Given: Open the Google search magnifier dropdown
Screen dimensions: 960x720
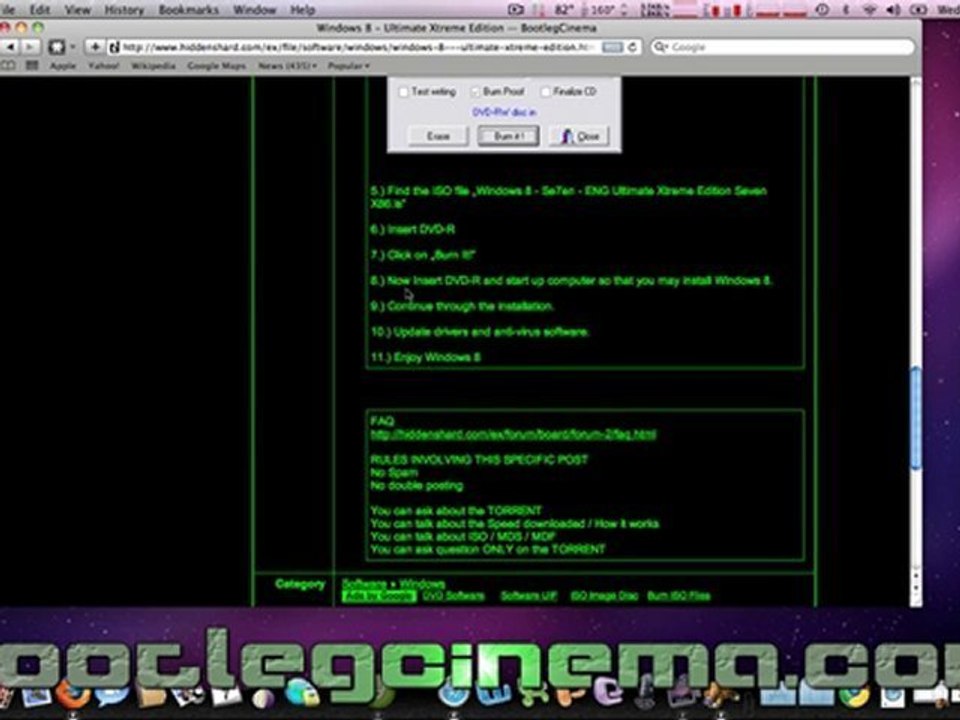Looking at the screenshot, I should (661, 47).
